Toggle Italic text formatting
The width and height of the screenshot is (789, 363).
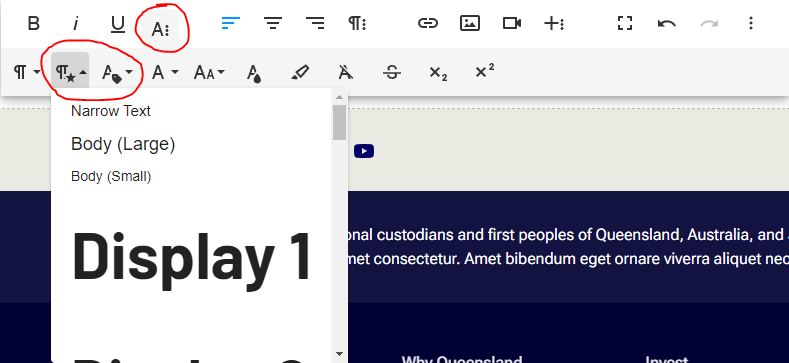click(75, 23)
